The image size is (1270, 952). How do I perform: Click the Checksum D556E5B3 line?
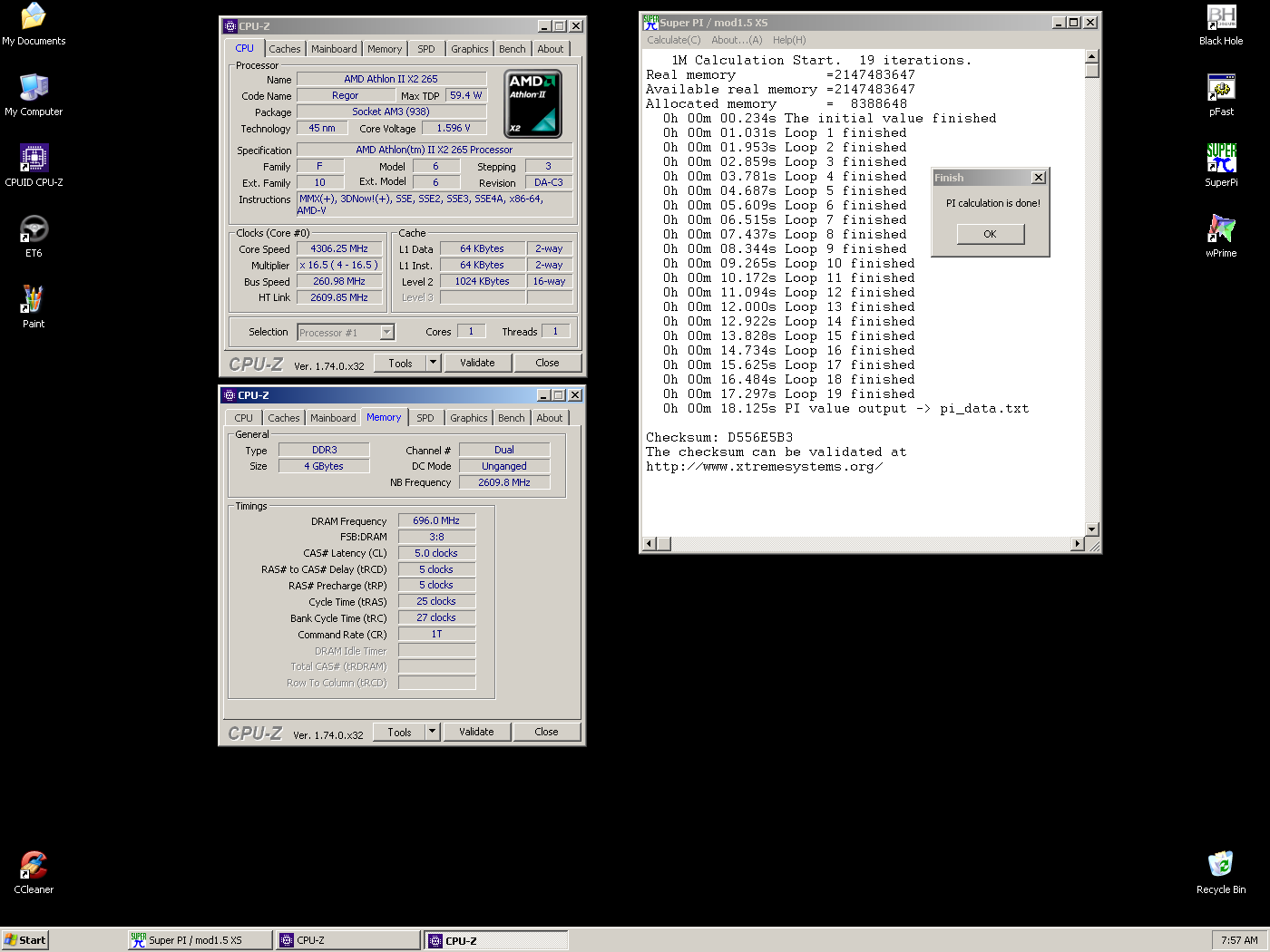719,437
